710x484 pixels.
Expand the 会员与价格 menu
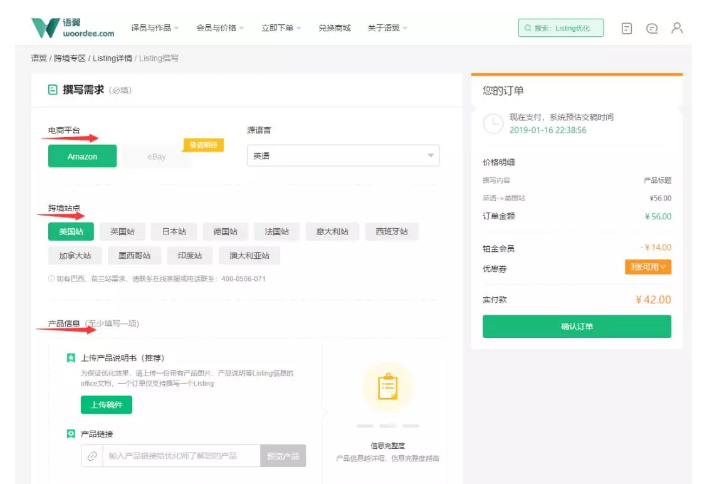[220, 28]
